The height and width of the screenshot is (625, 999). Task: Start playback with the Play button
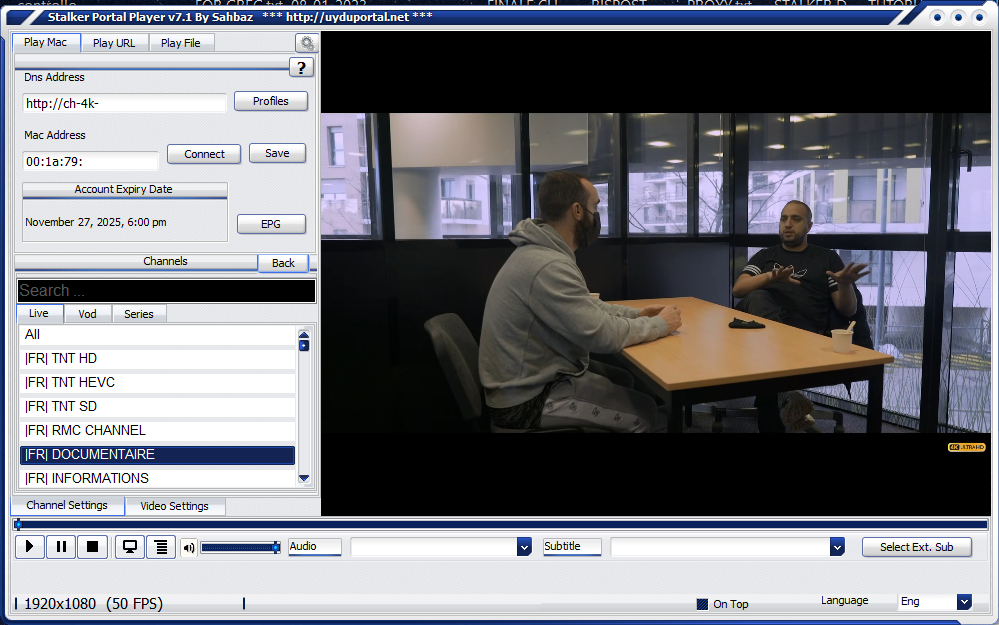coord(29,547)
